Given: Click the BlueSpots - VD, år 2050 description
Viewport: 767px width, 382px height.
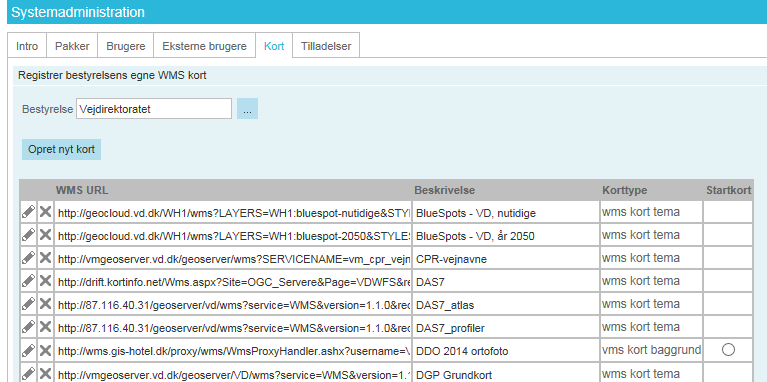Looking at the screenshot, I should [x=506, y=235].
